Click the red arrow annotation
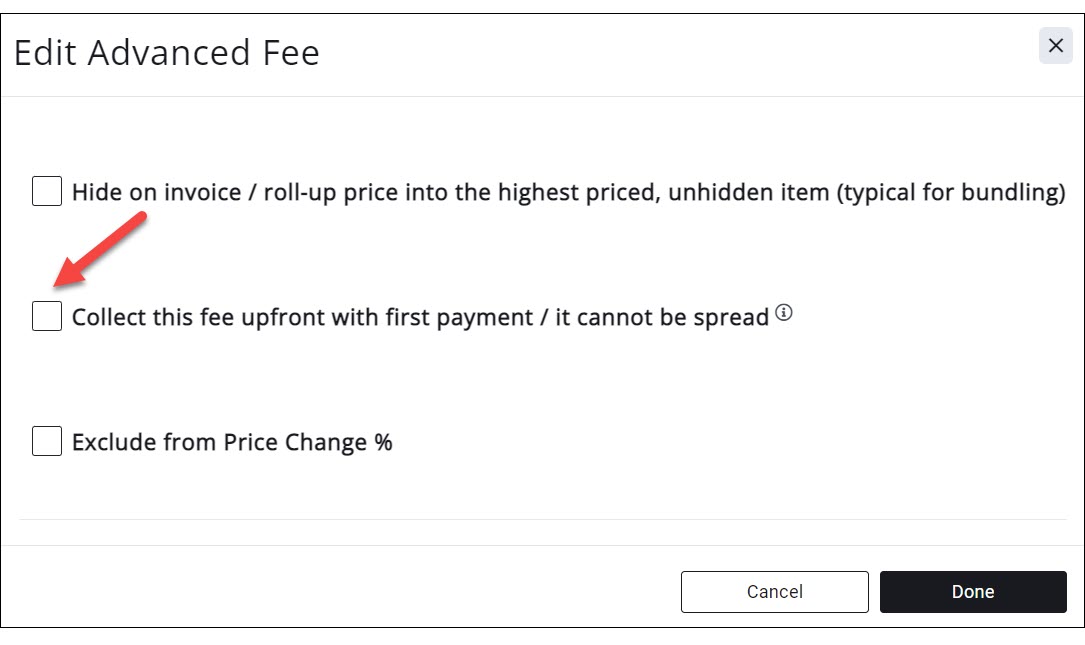Screen dimensions: 1085x645 point(100,256)
